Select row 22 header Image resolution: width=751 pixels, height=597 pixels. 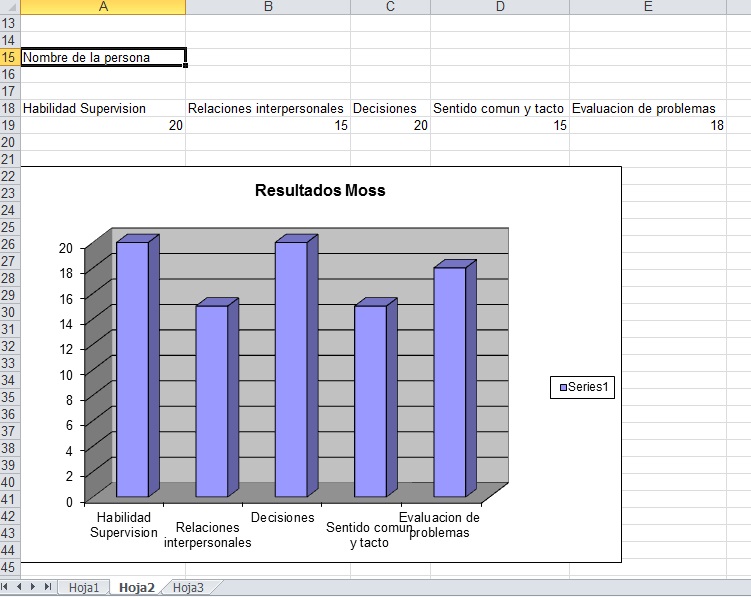9,176
